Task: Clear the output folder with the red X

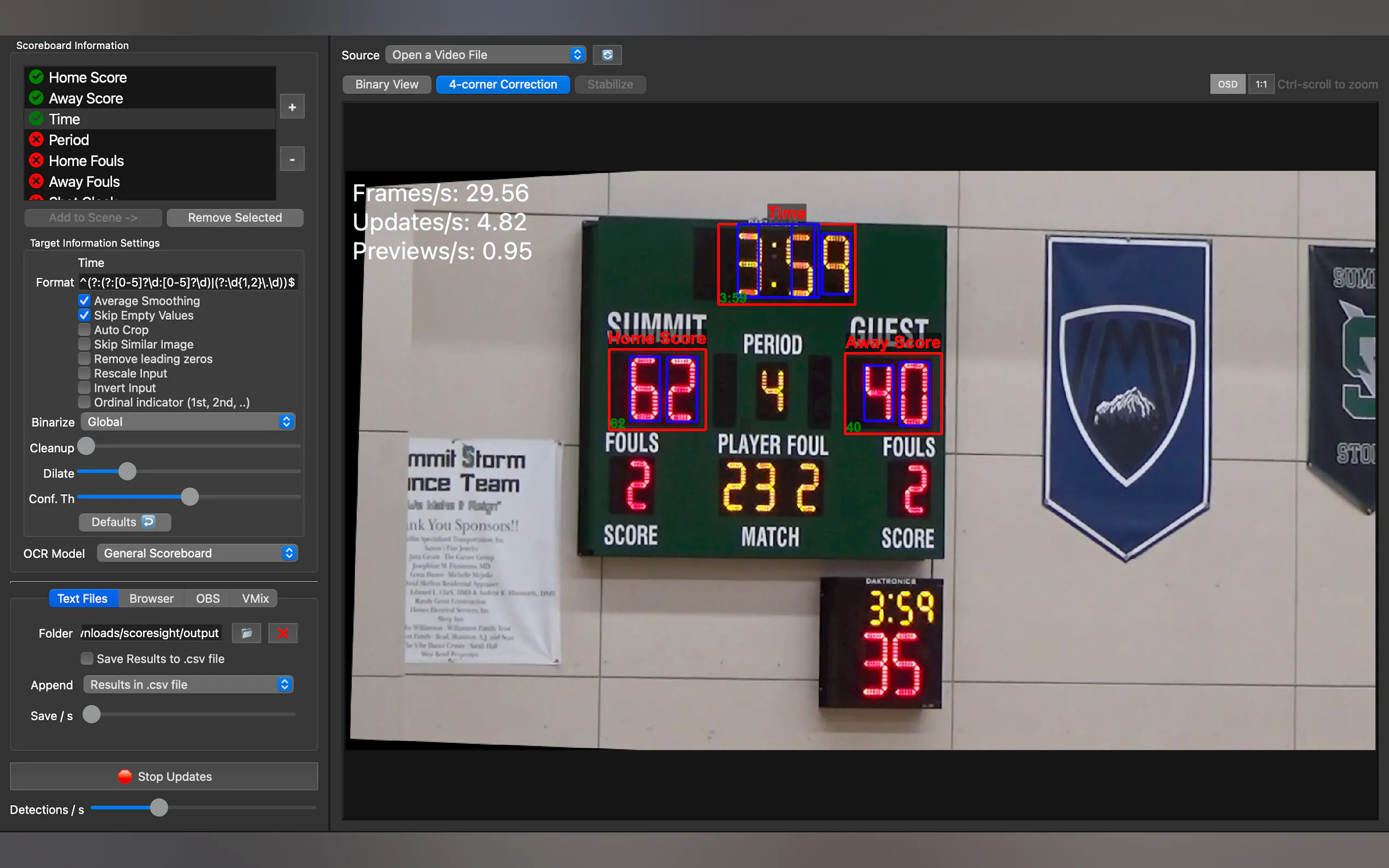Action: (x=283, y=633)
